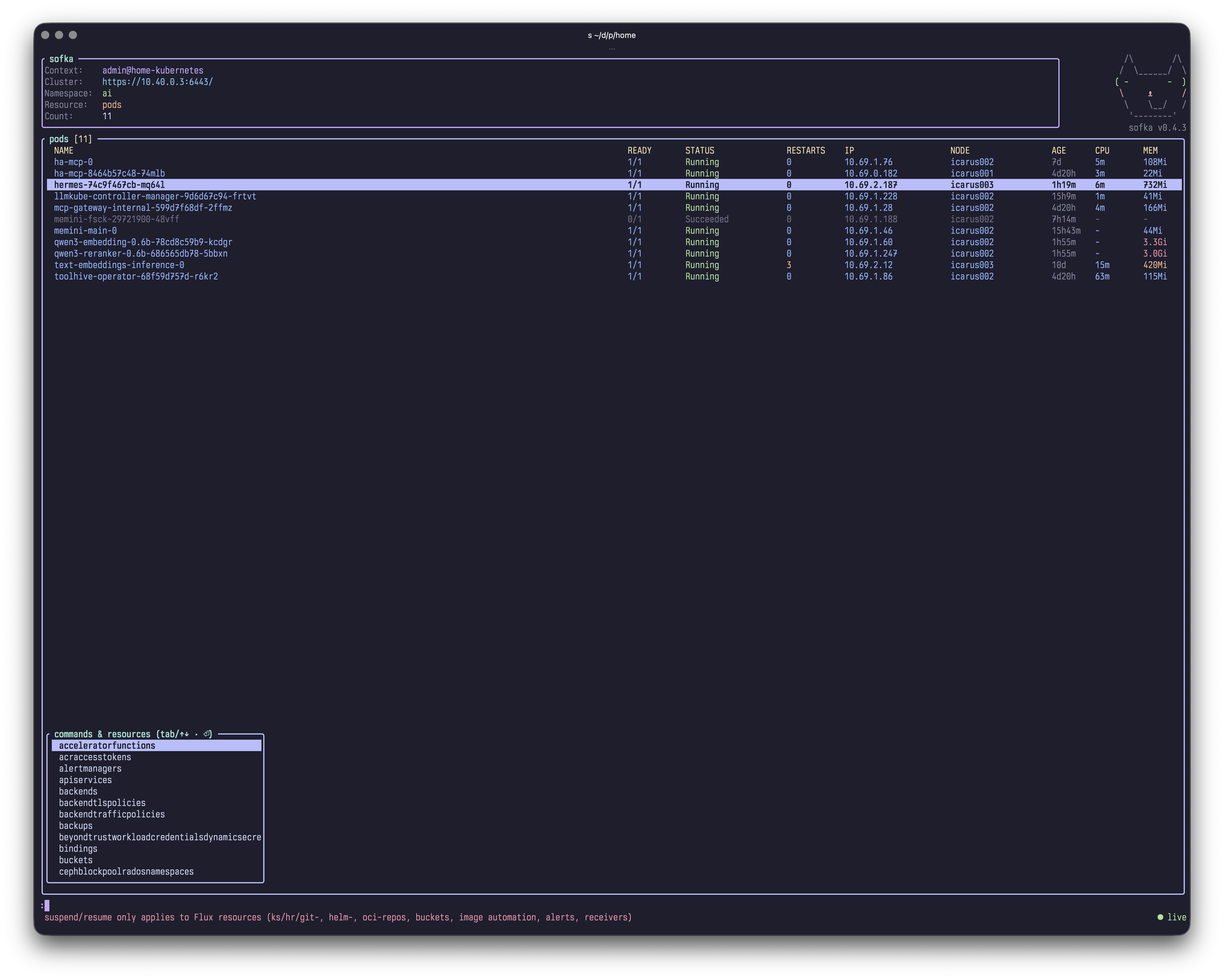1224x980 pixels.
Task: Click the AGE column header
Action: point(1058,151)
